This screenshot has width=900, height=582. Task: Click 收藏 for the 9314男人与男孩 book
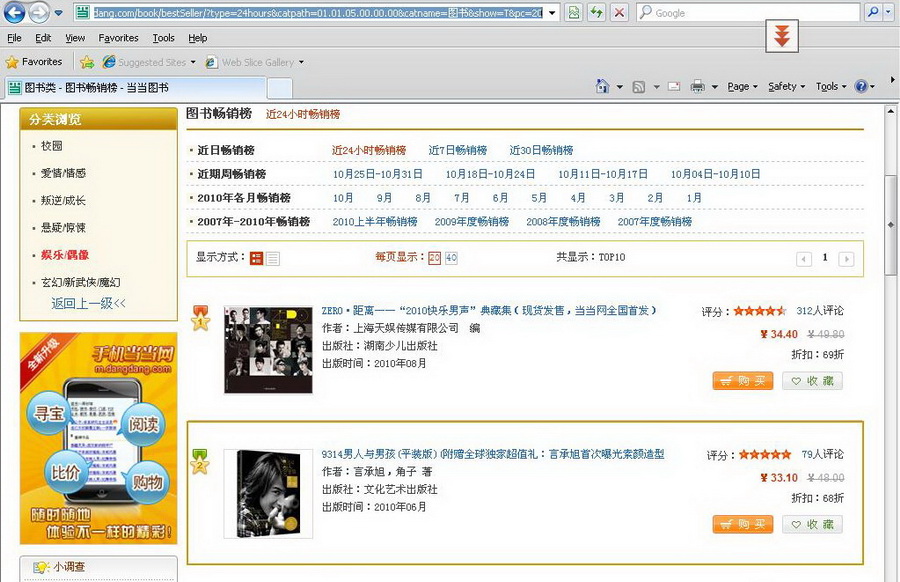[x=812, y=524]
